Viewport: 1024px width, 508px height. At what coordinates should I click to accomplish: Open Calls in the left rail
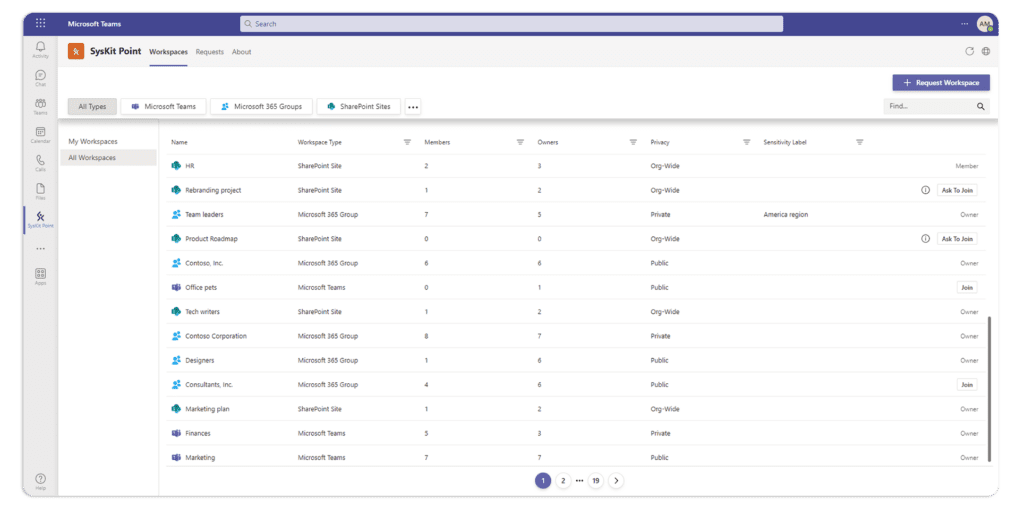click(x=40, y=163)
